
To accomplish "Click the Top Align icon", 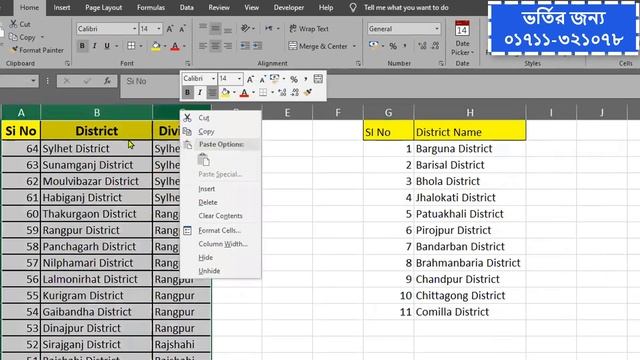I will 203,28.
